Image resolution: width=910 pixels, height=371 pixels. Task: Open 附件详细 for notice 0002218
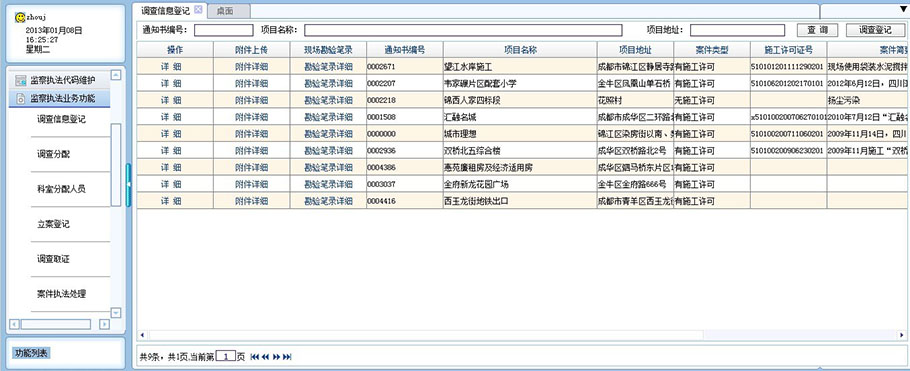[251, 100]
